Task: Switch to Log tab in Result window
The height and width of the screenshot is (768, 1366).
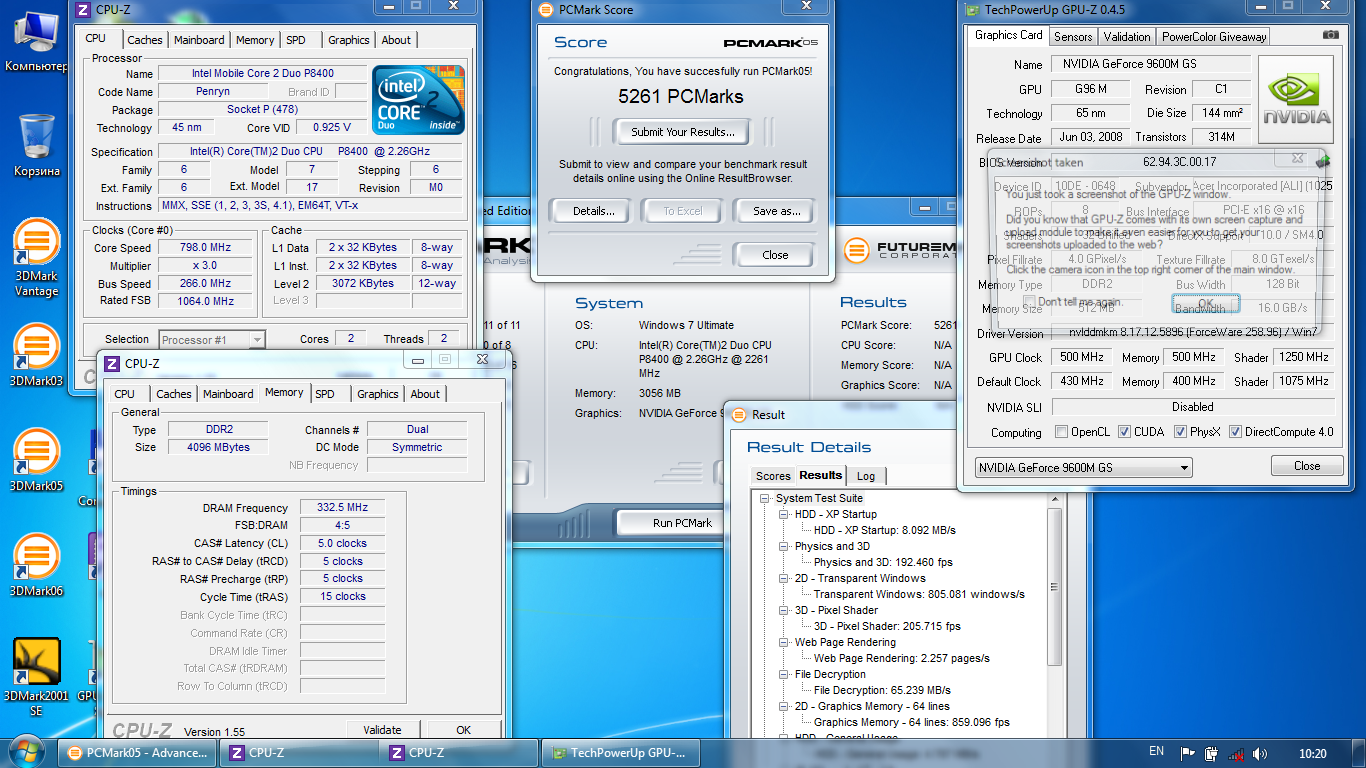Action: tap(866, 476)
